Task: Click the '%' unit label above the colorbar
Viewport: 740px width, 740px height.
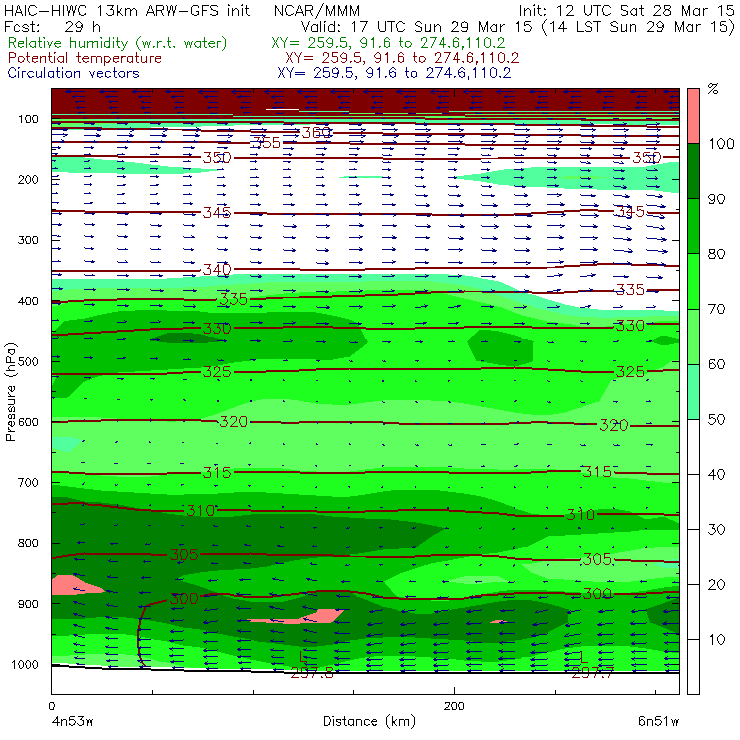Action: 713,89
